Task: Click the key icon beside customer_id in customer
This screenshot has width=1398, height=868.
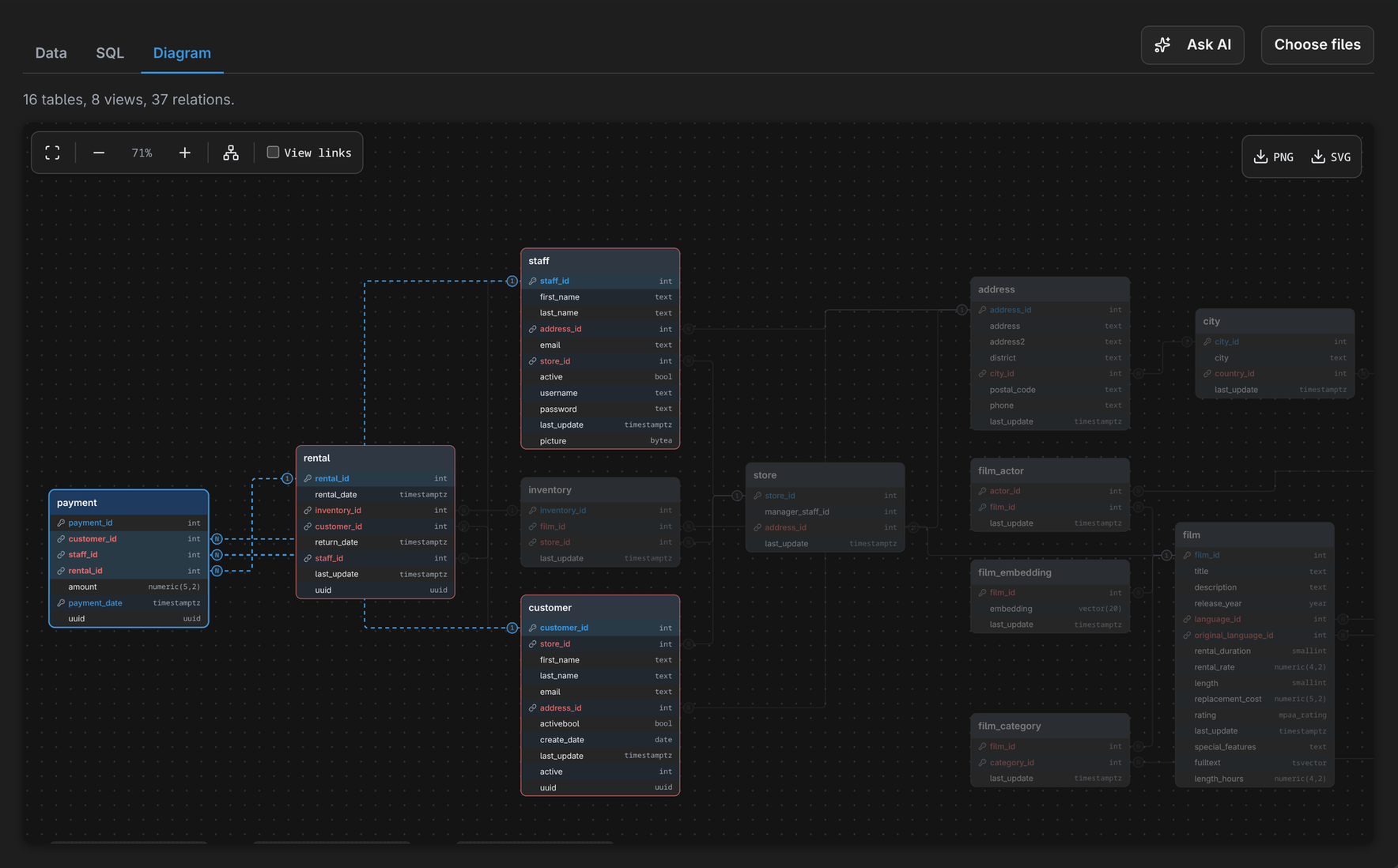Action: pos(533,628)
